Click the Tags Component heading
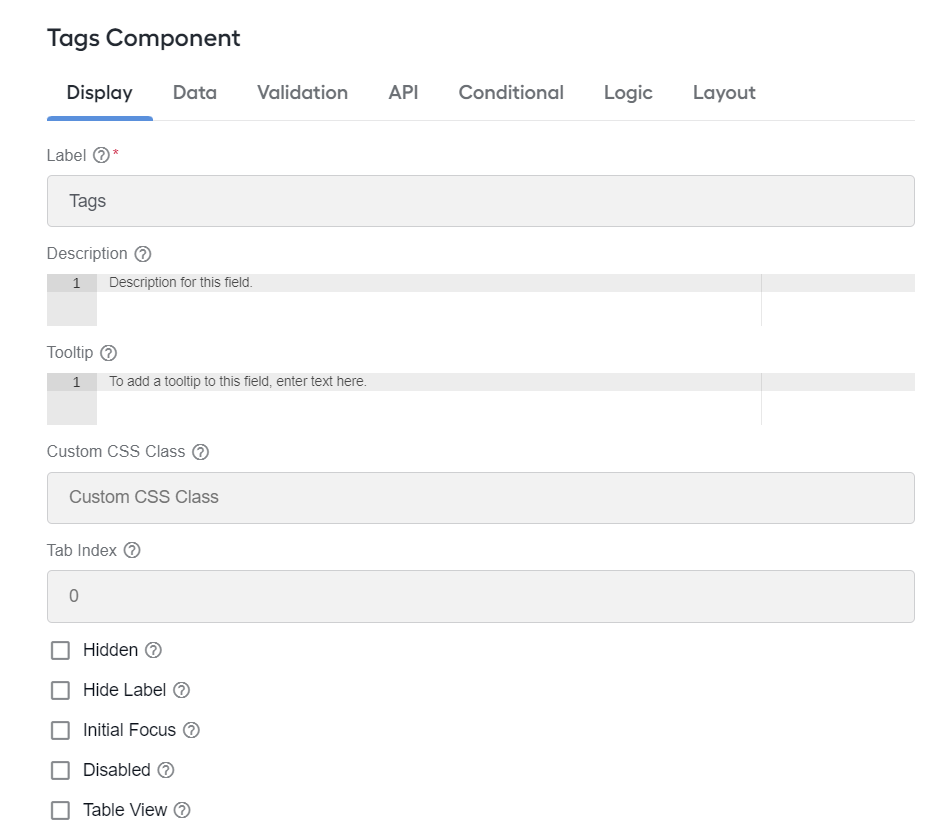 pos(144,39)
